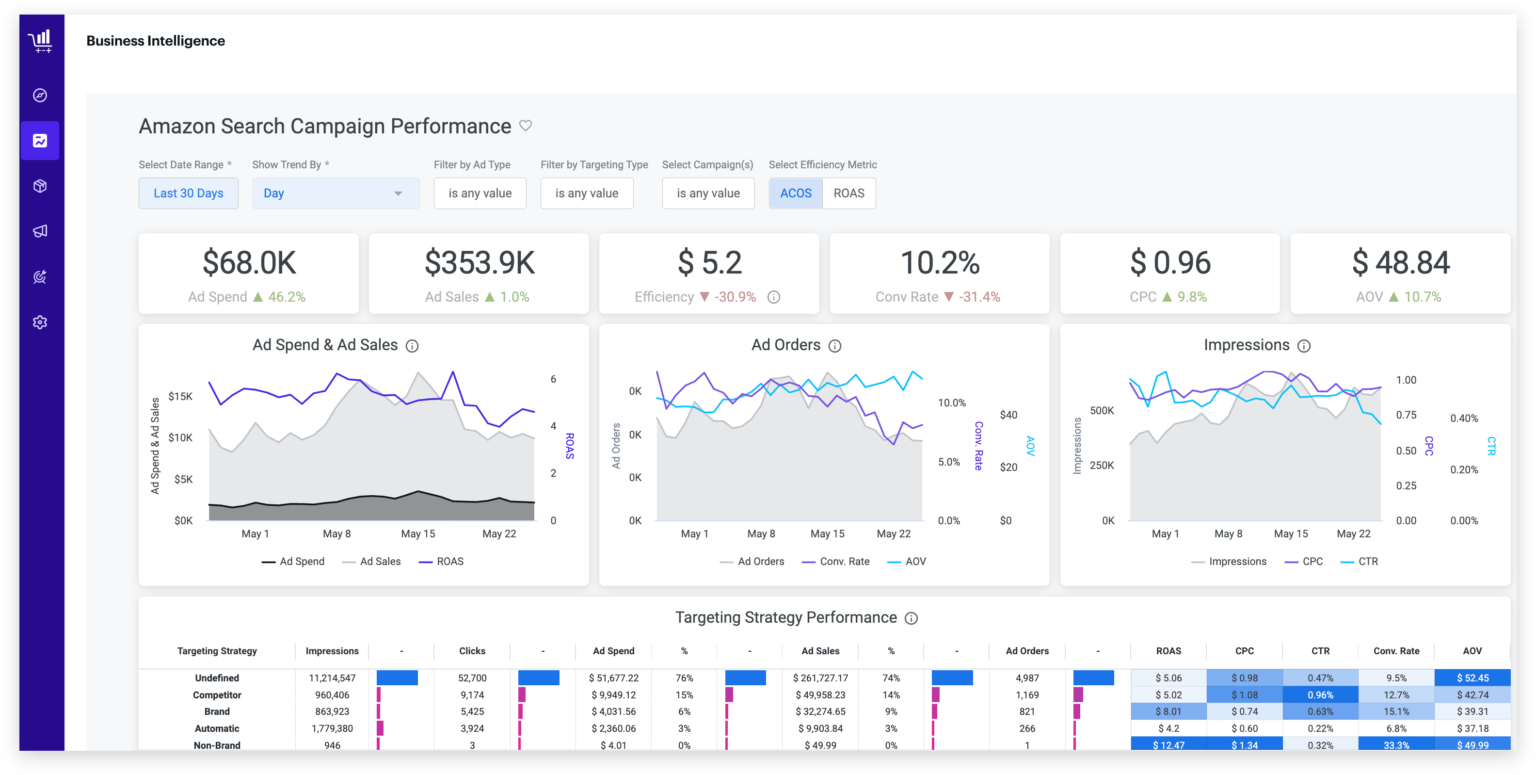Open the Targeting dartboard icon in sidebar
Viewport: 1536px width, 775px height.
point(39,276)
